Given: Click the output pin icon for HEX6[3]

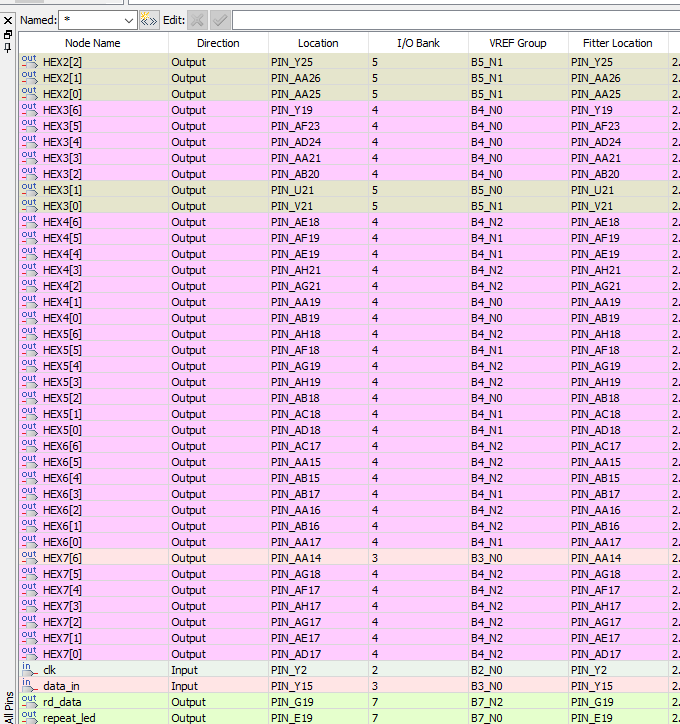Looking at the screenshot, I should point(30,494).
